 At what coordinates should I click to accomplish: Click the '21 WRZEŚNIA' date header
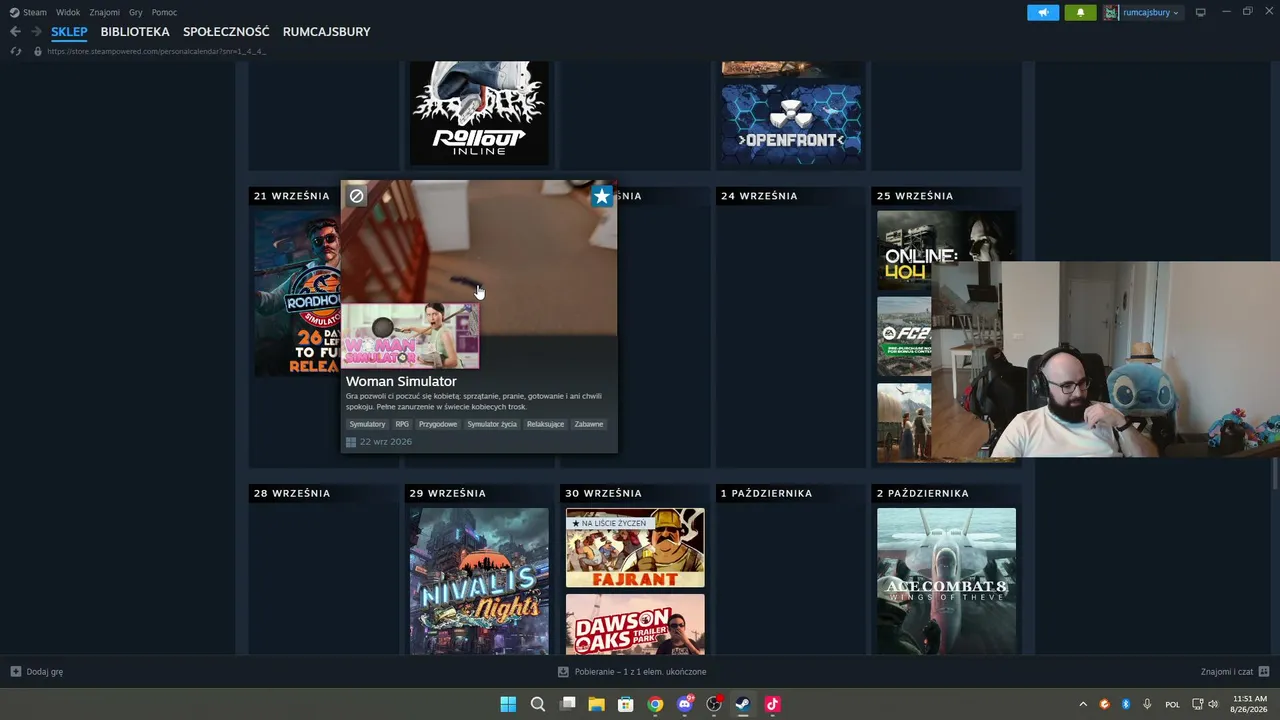point(292,196)
